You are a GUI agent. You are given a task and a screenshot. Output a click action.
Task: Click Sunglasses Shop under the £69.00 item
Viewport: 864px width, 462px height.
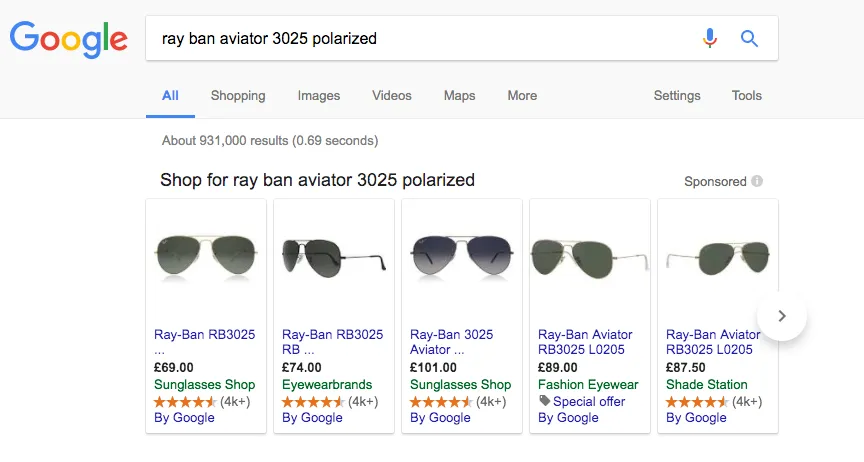click(x=204, y=384)
